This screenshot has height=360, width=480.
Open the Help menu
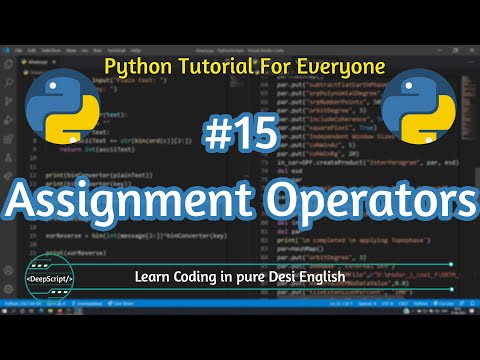(135, 50)
